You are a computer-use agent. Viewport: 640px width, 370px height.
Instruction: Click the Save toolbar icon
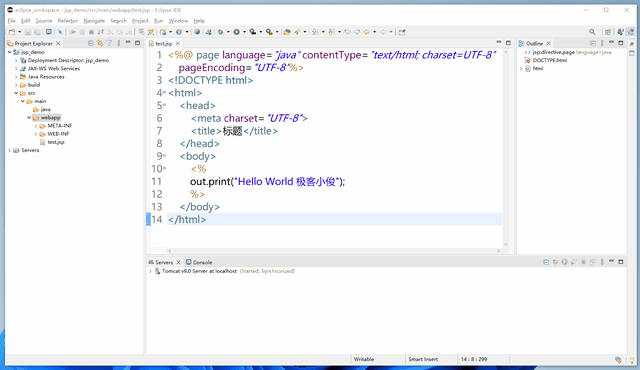[x=27, y=32]
